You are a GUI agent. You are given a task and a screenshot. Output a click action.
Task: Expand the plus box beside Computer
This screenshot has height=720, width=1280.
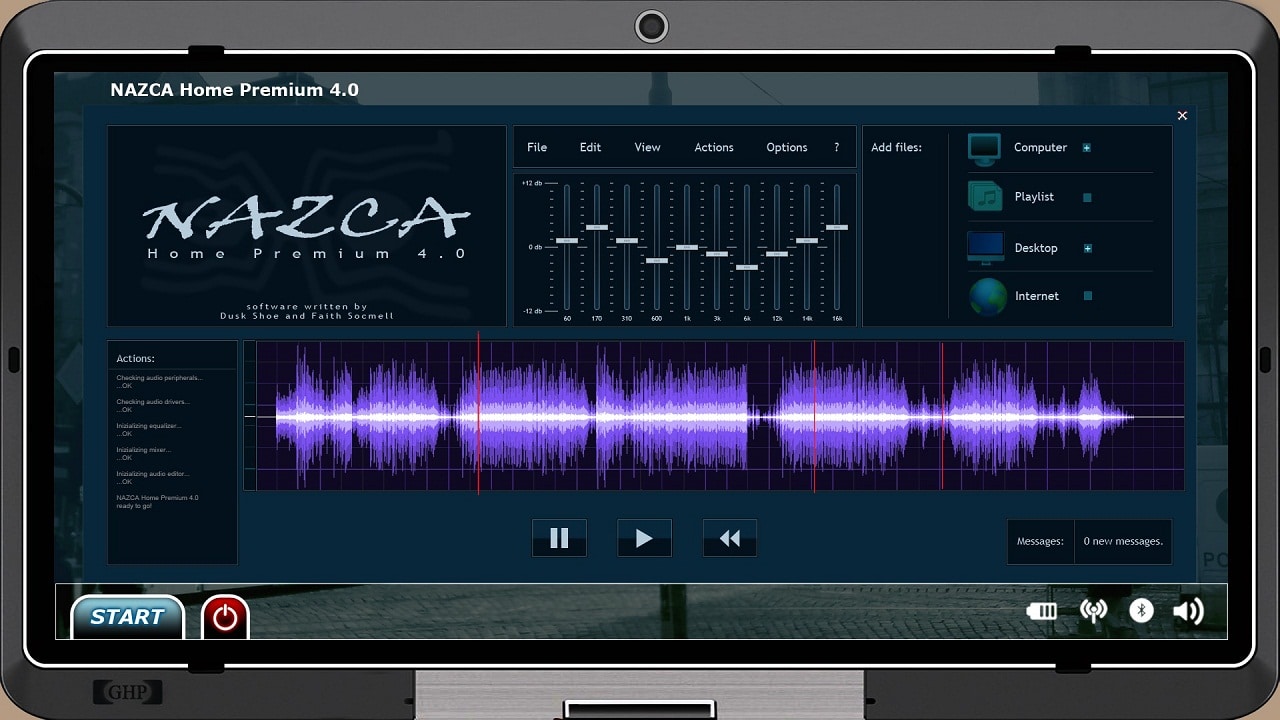(x=1087, y=148)
